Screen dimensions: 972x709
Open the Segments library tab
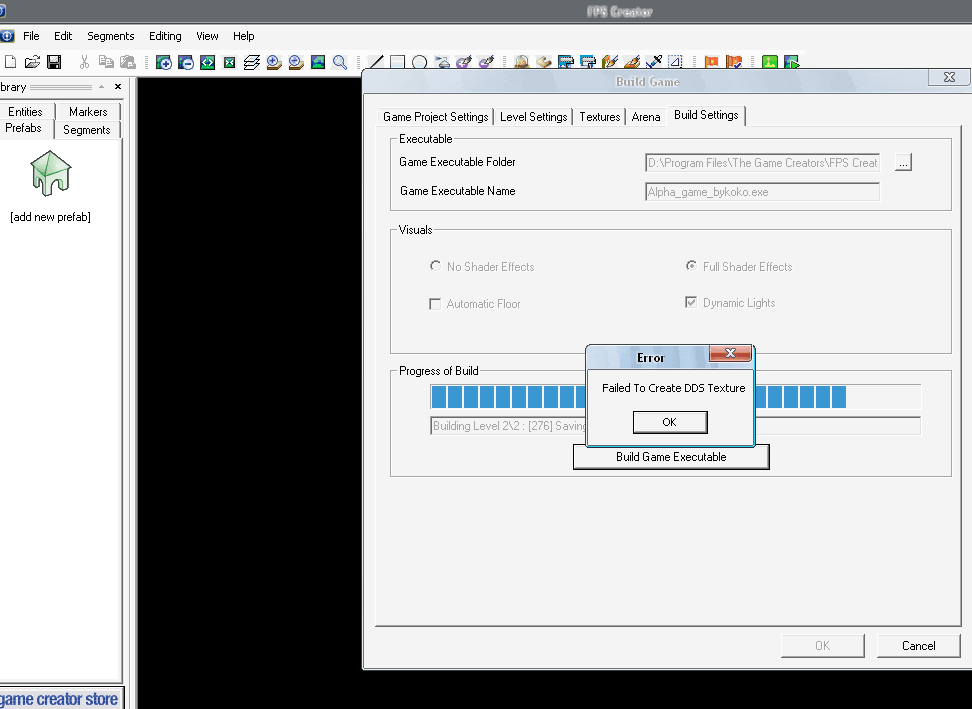pyautogui.click(x=87, y=130)
